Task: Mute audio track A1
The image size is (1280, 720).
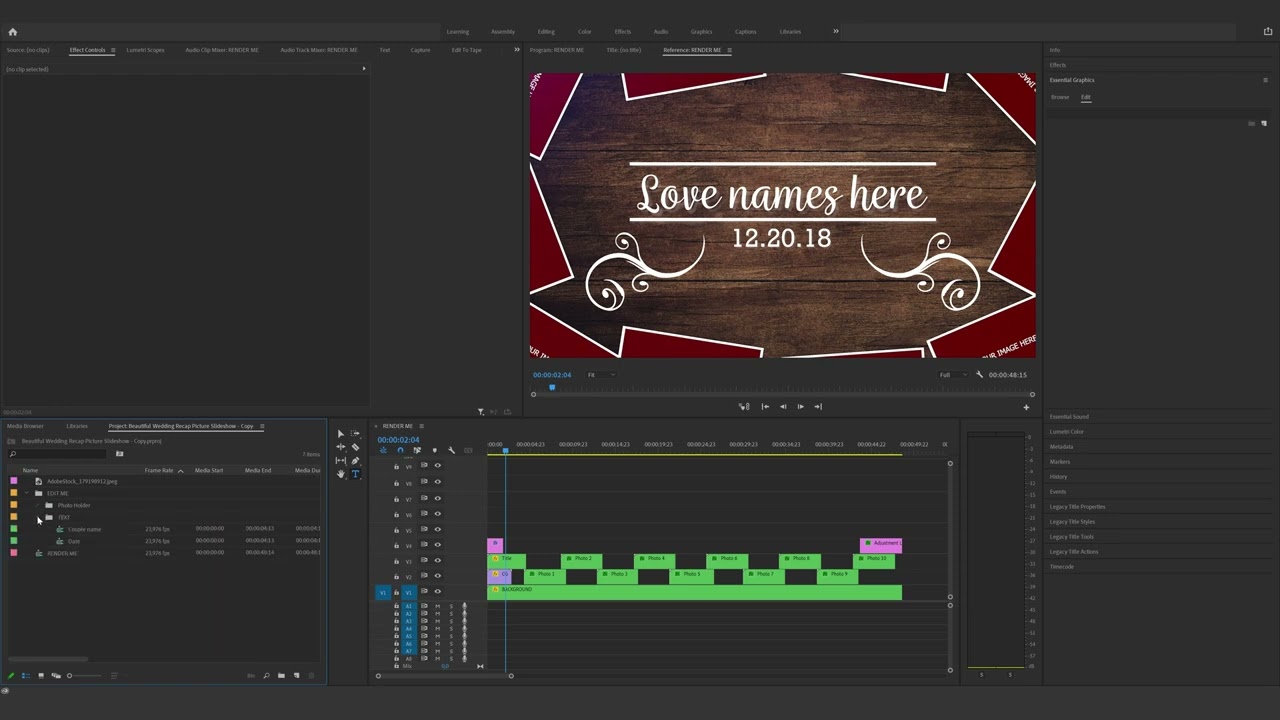Action: (437, 606)
